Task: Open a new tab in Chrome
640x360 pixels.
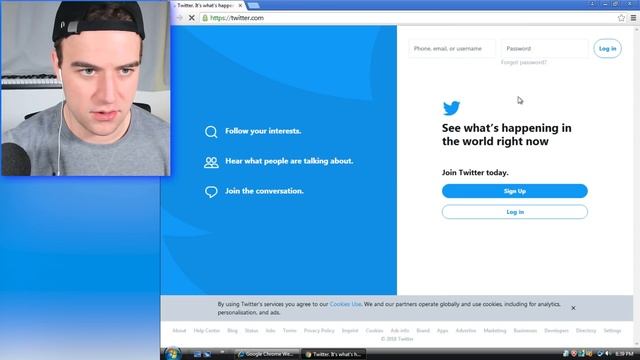Action: pyautogui.click(x=253, y=6)
